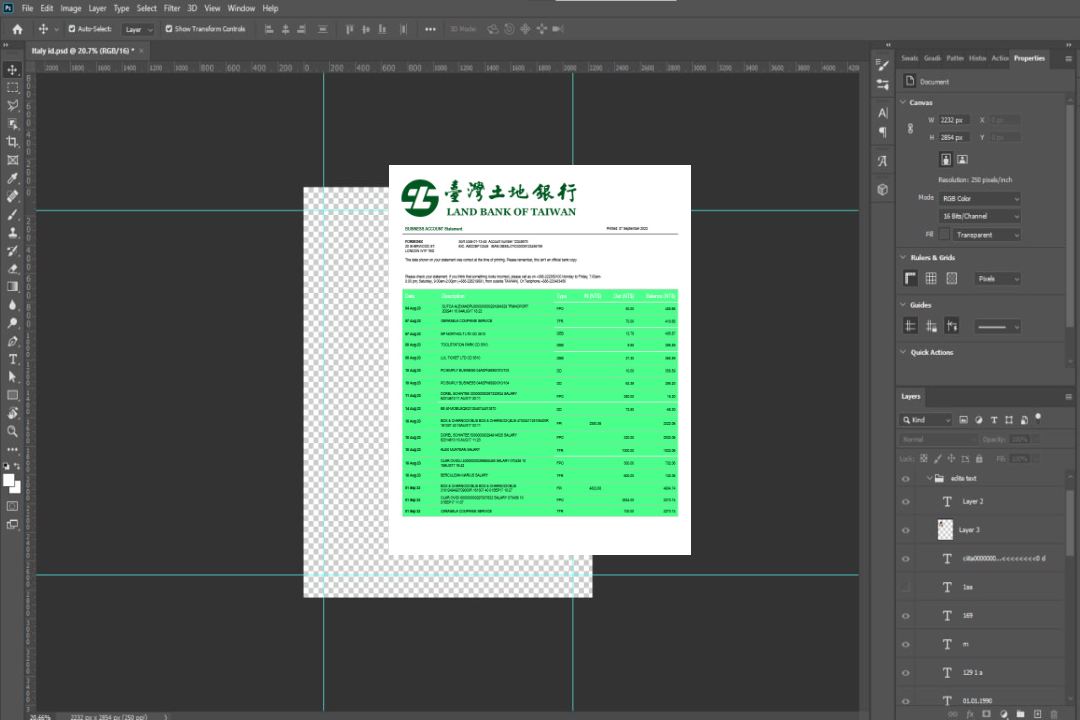The height and width of the screenshot is (720, 1080).
Task: Select the Zoom magnifier tool
Action: (x=13, y=431)
